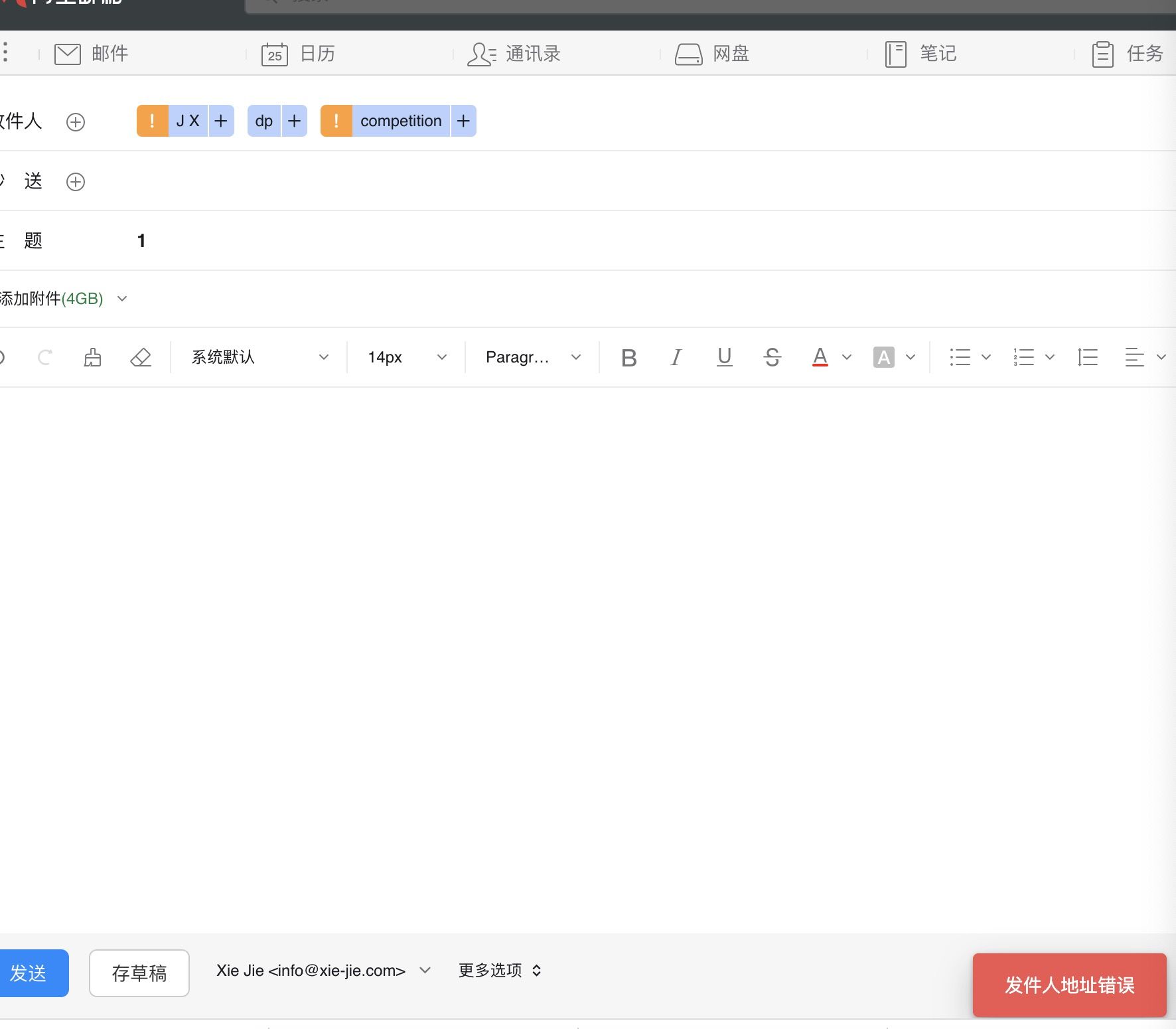Click the calendar 25 icon
Image resolution: width=1176 pixels, height=1029 pixels.
[x=275, y=54]
